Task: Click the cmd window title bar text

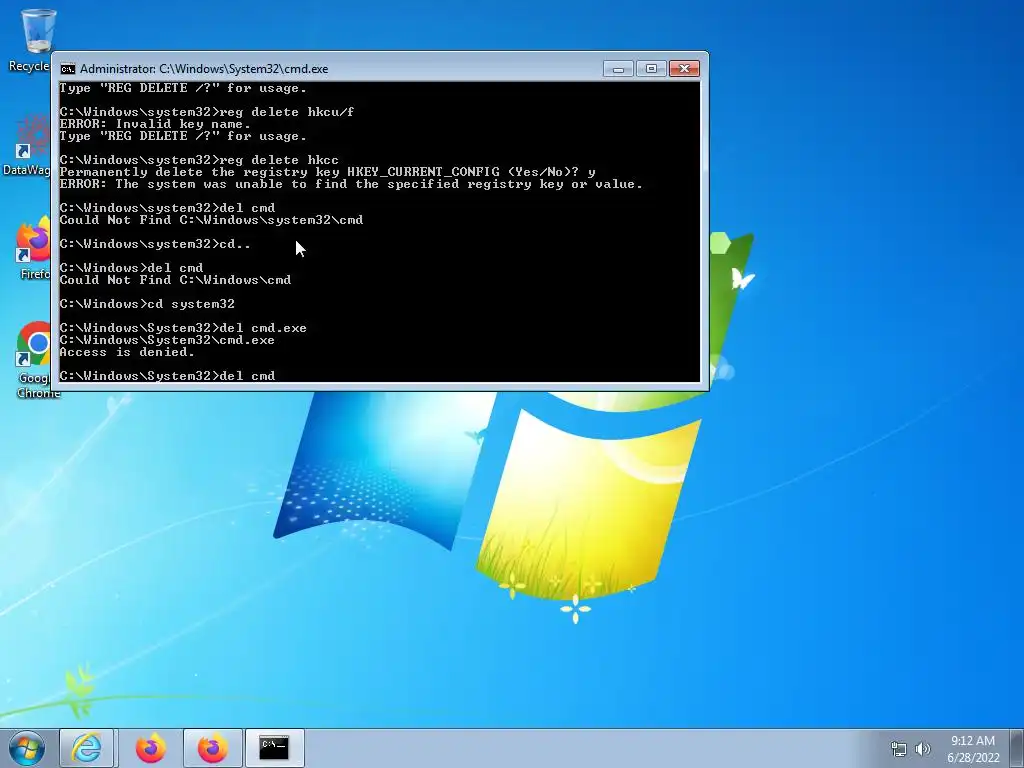Action: click(204, 69)
